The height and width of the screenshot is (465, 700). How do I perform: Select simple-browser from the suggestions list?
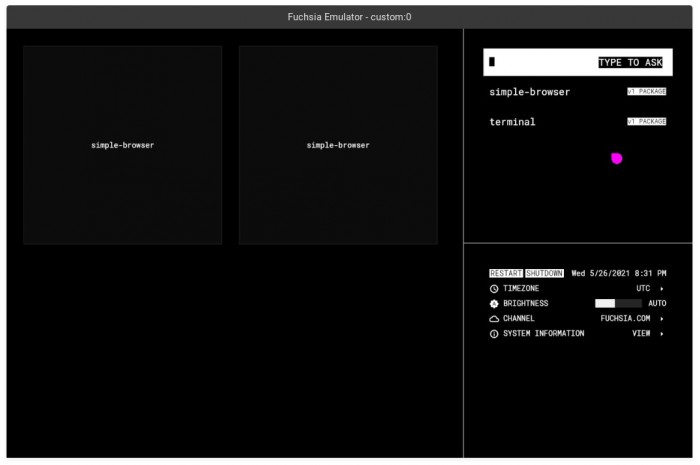point(529,92)
